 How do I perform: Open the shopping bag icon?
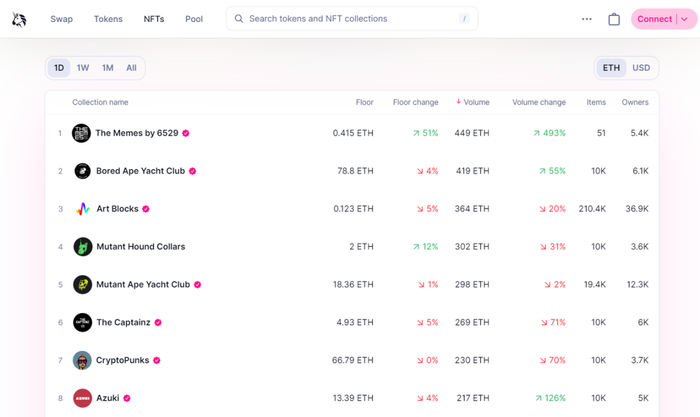point(614,19)
